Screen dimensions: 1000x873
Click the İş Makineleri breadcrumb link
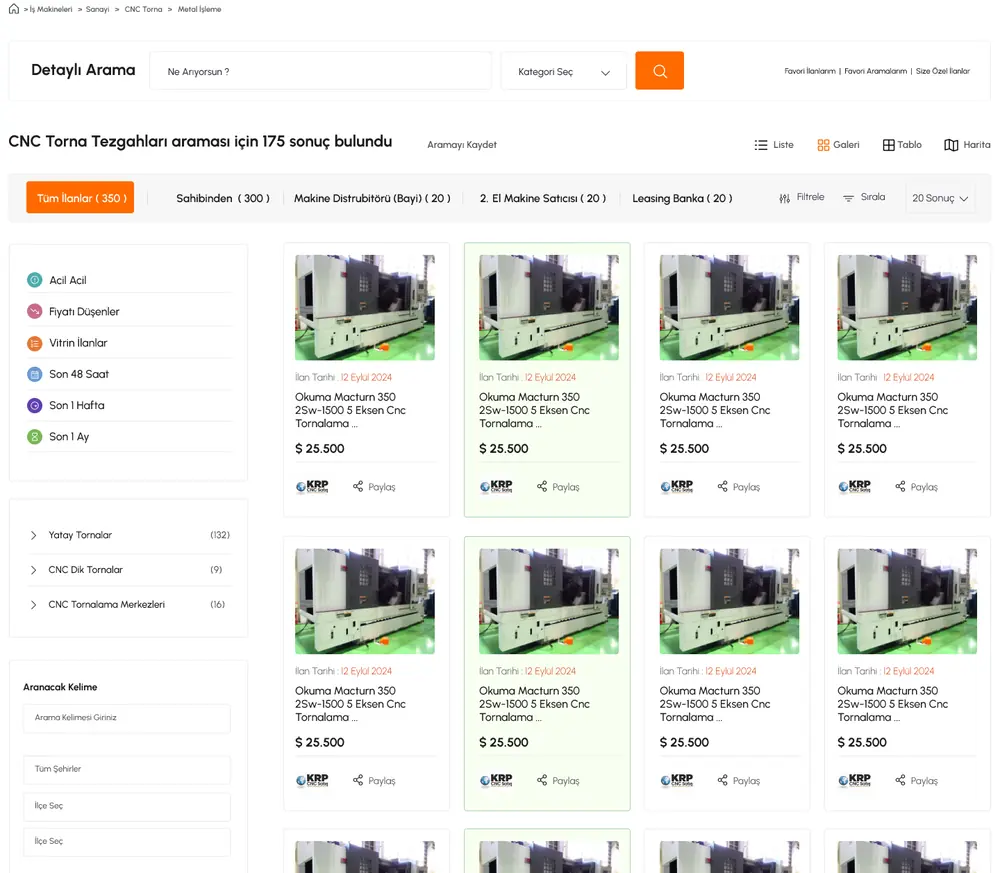(50, 10)
